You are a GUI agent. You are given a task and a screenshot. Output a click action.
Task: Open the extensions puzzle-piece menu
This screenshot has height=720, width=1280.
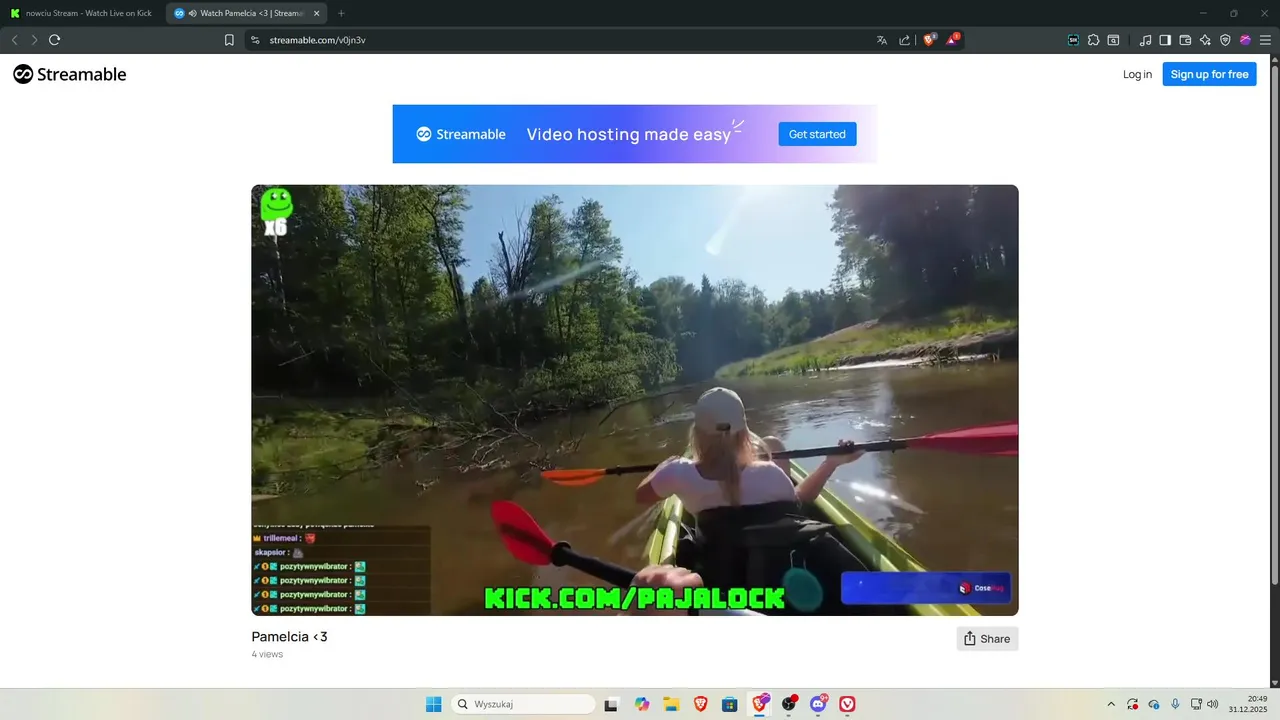pos(1093,40)
